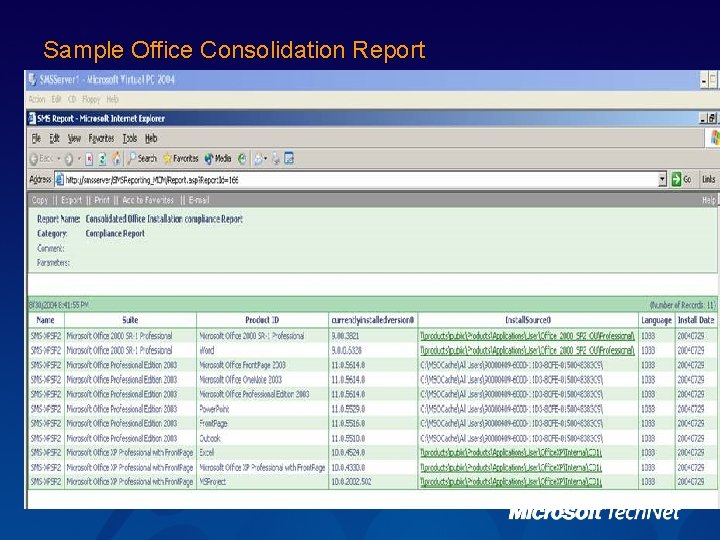Open the Search pane in toolbar

[x=142, y=159]
